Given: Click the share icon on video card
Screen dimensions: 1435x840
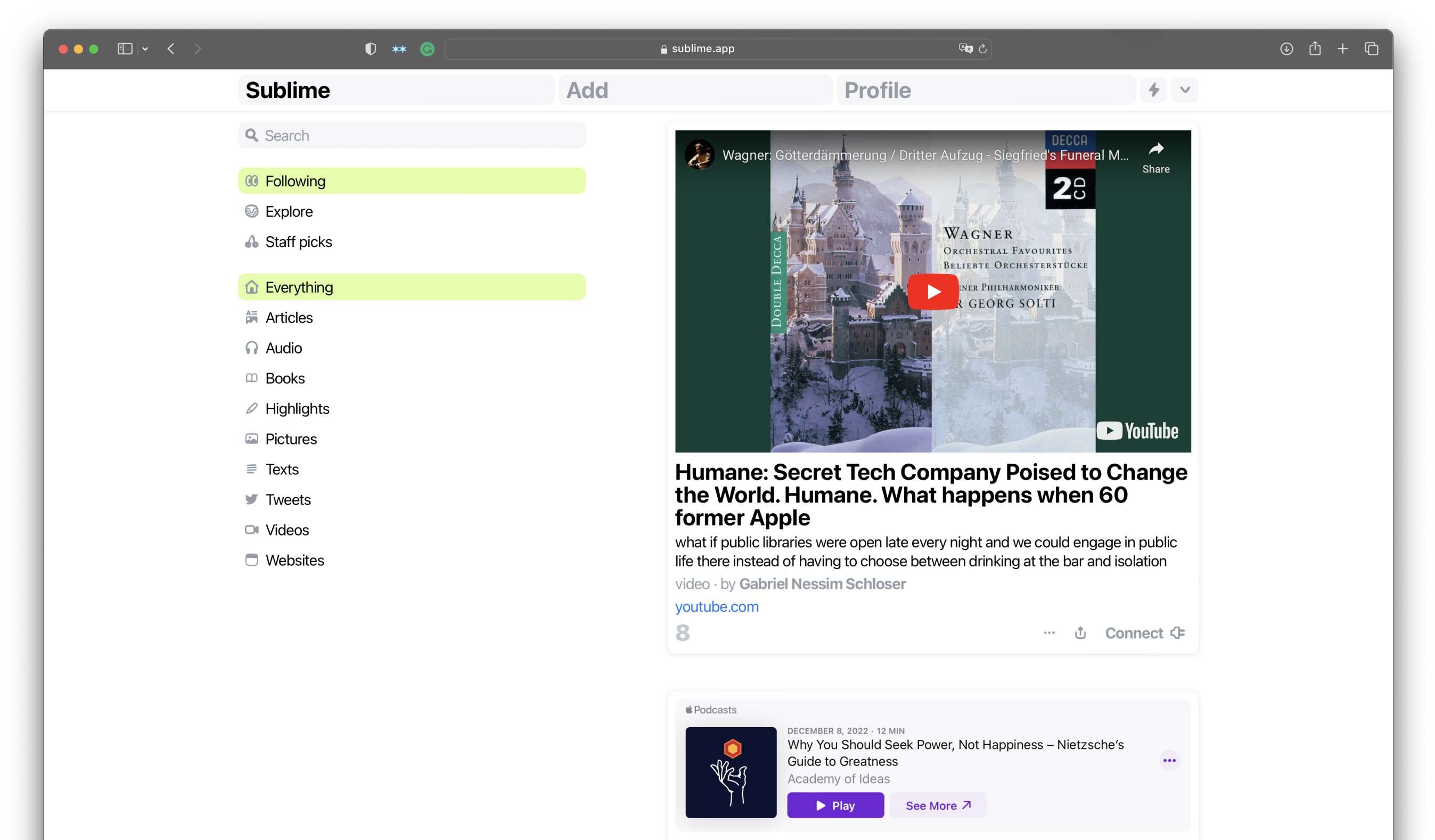Looking at the screenshot, I should pyautogui.click(x=1080, y=633).
